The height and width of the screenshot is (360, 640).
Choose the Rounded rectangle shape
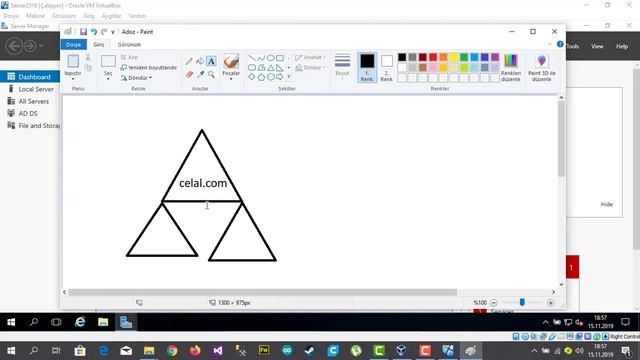(252, 67)
